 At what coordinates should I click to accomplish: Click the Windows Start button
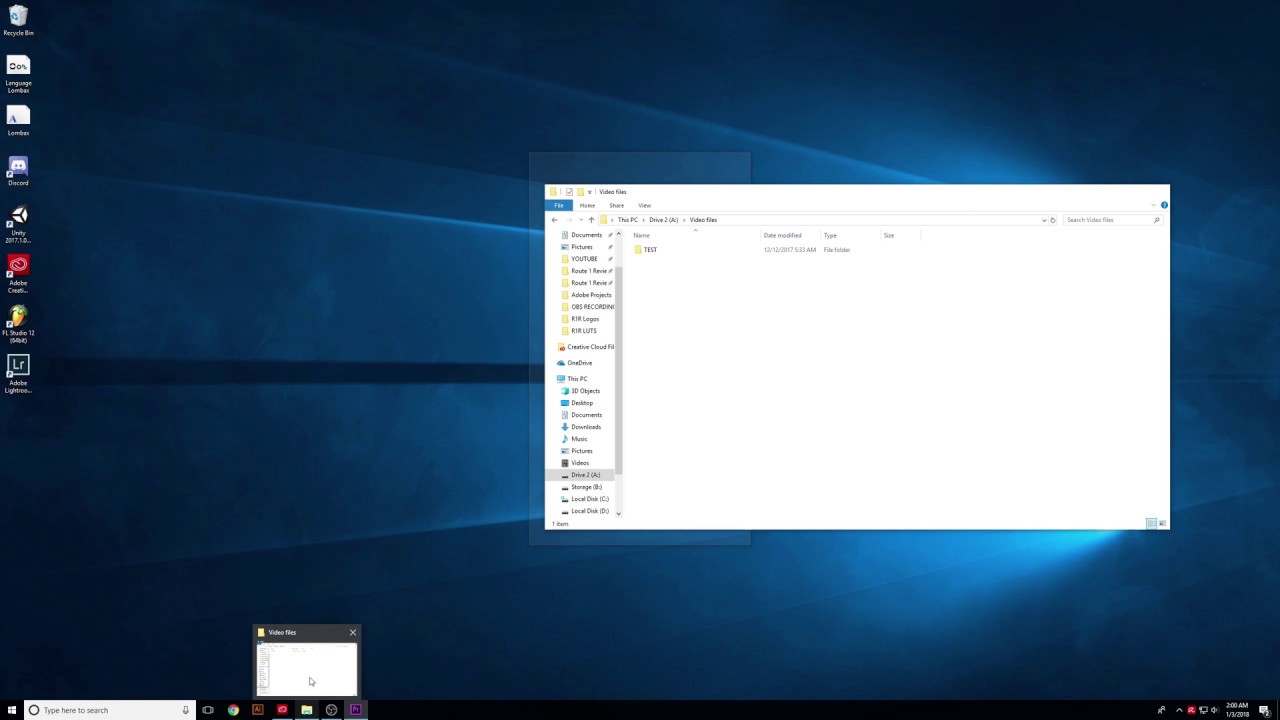point(12,710)
